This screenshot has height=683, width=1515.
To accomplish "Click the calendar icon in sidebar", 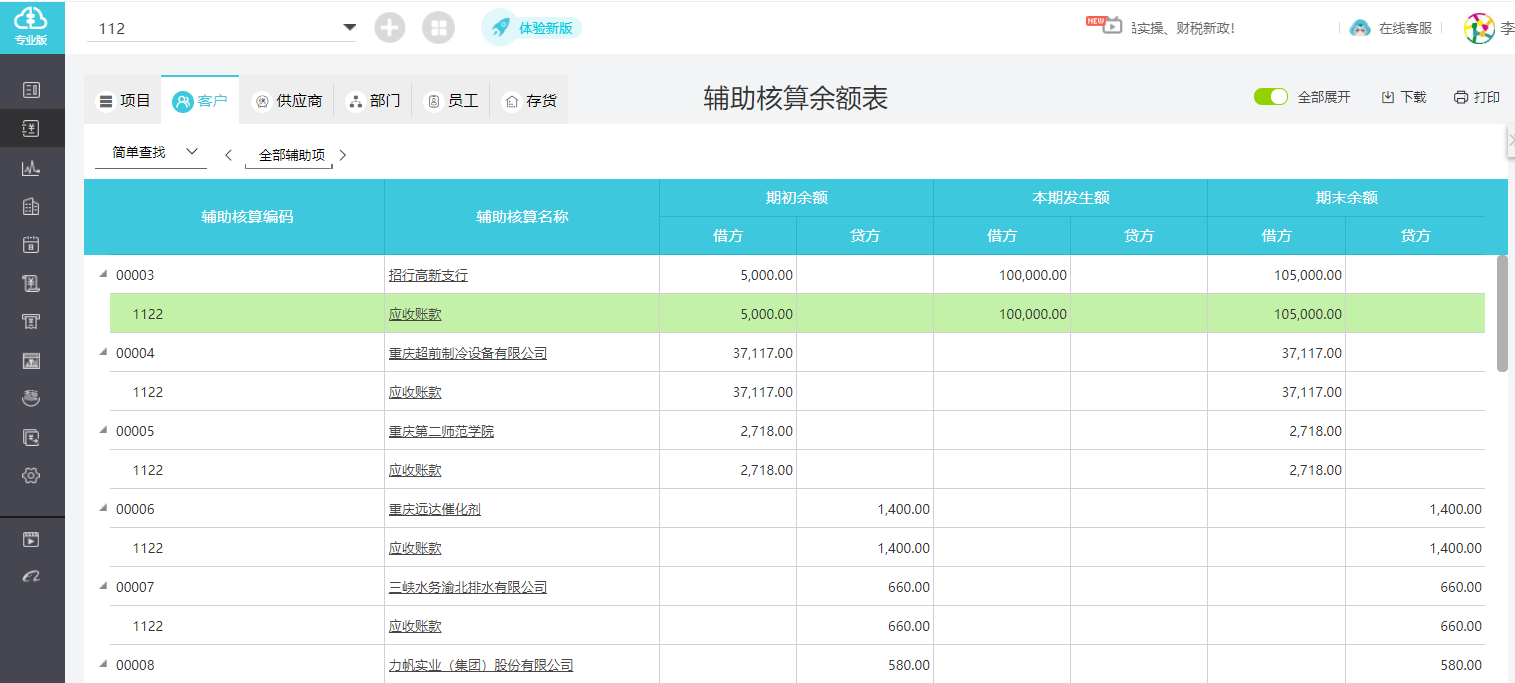I will pos(31,245).
